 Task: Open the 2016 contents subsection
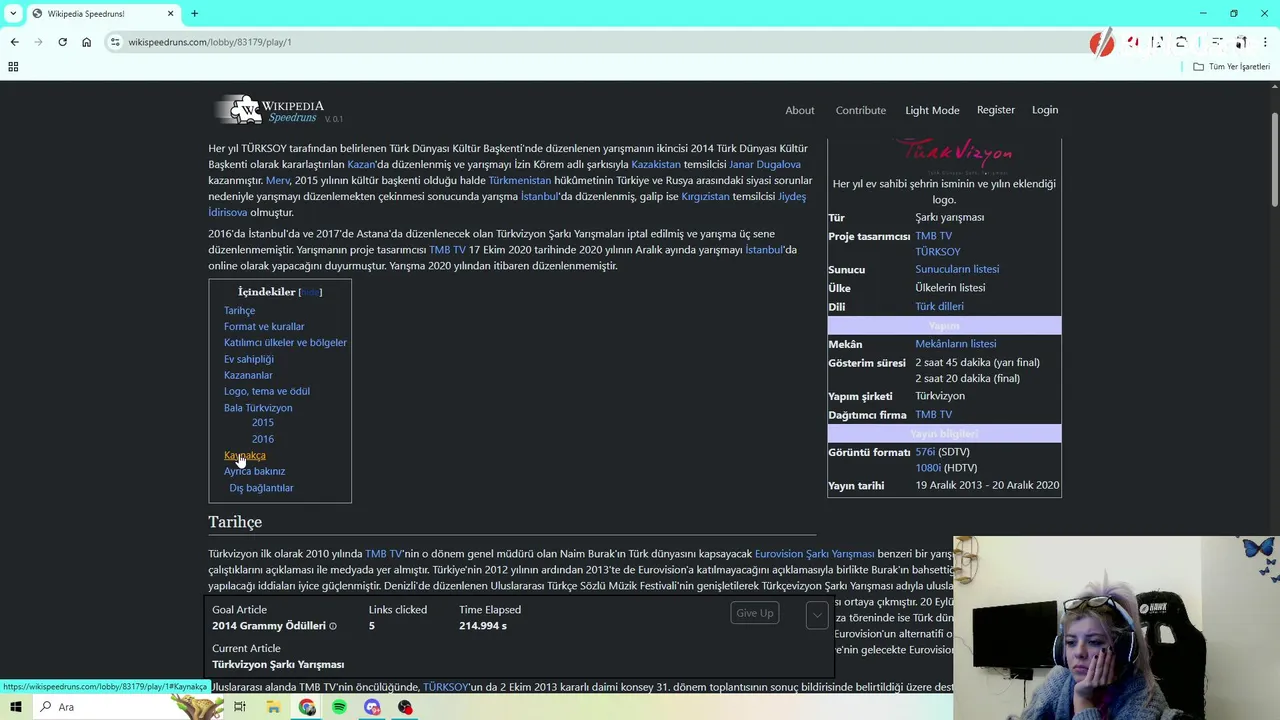point(263,439)
